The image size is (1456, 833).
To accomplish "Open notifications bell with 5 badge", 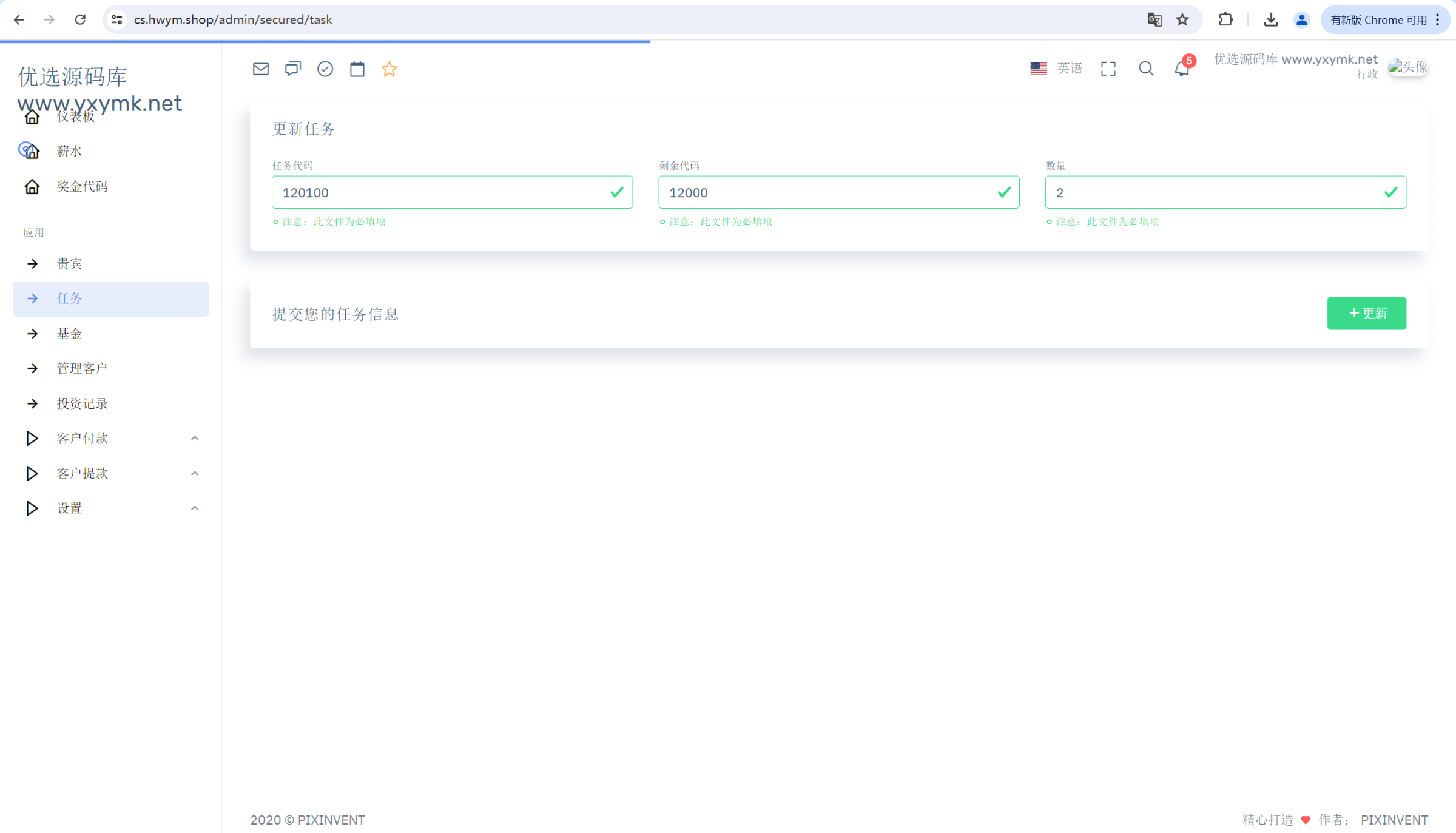I will [x=1182, y=68].
